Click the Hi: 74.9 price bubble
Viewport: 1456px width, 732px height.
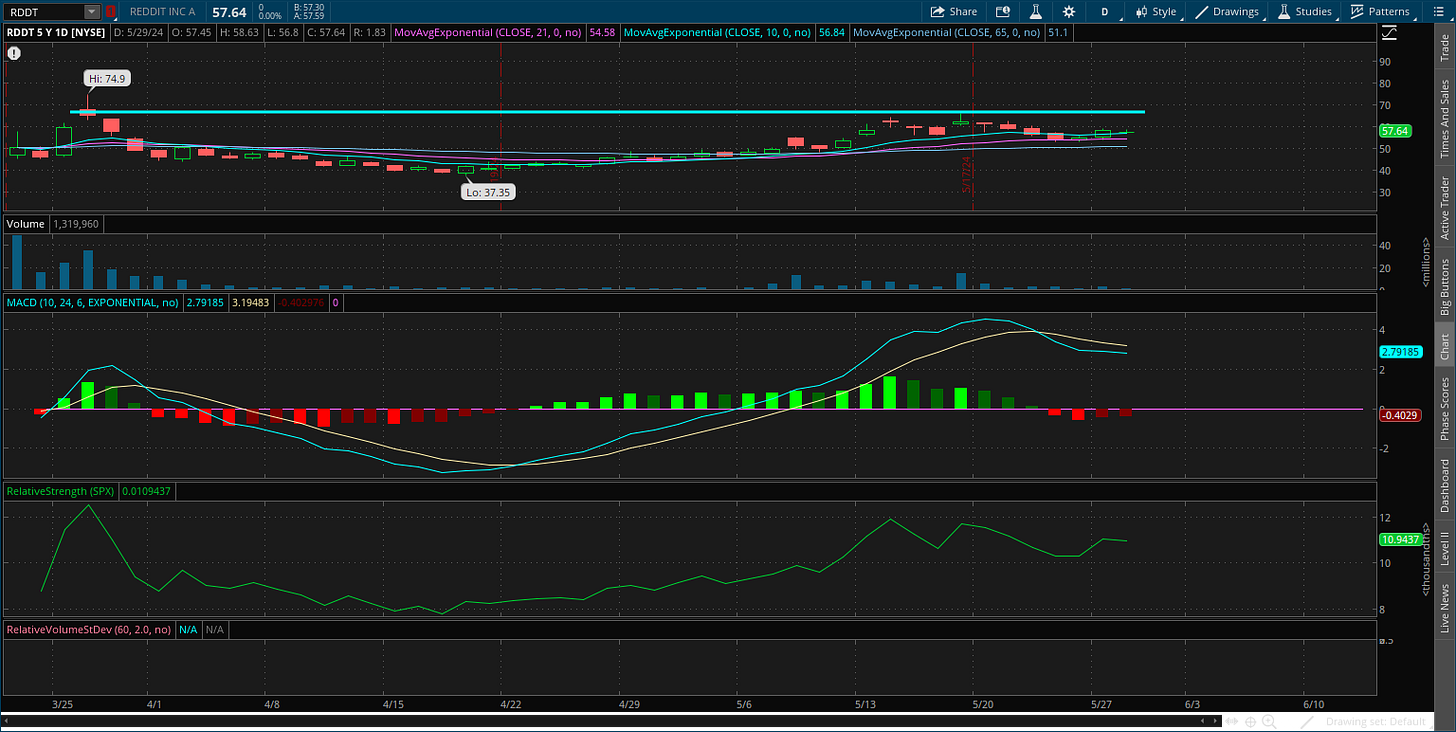coord(108,78)
